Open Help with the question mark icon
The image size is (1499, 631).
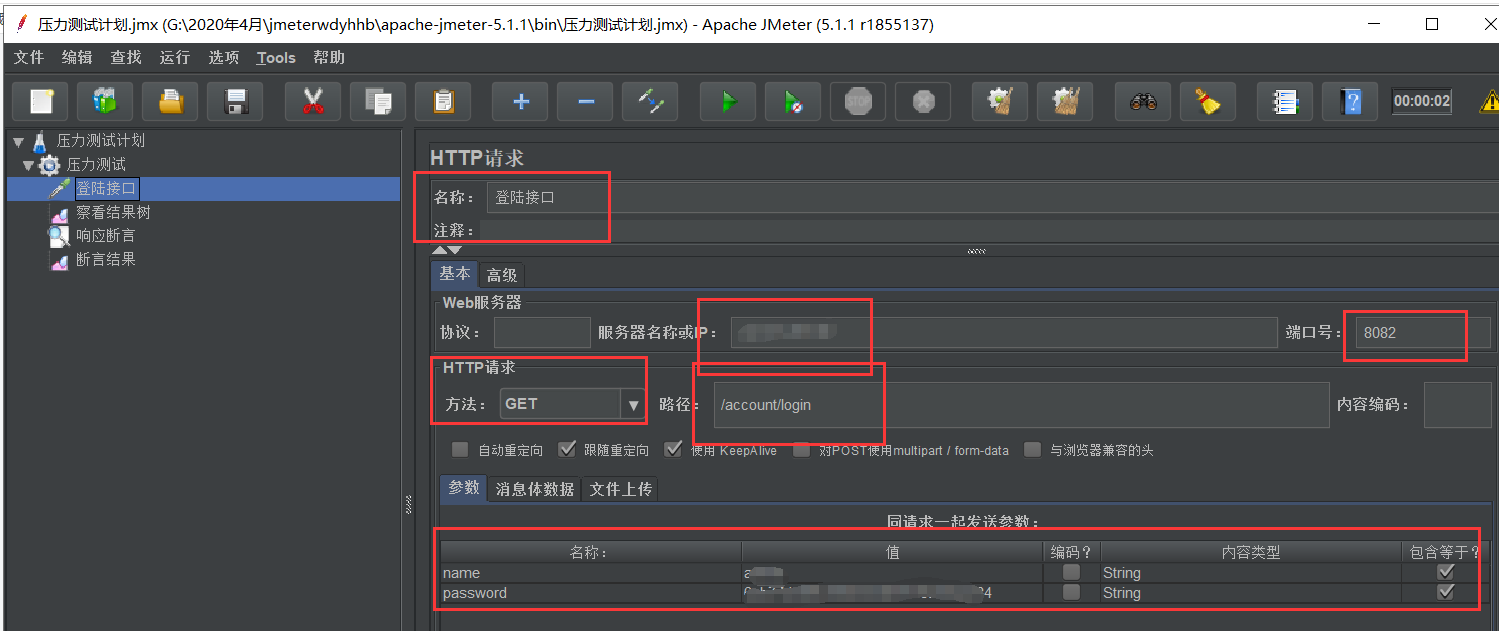click(1351, 101)
